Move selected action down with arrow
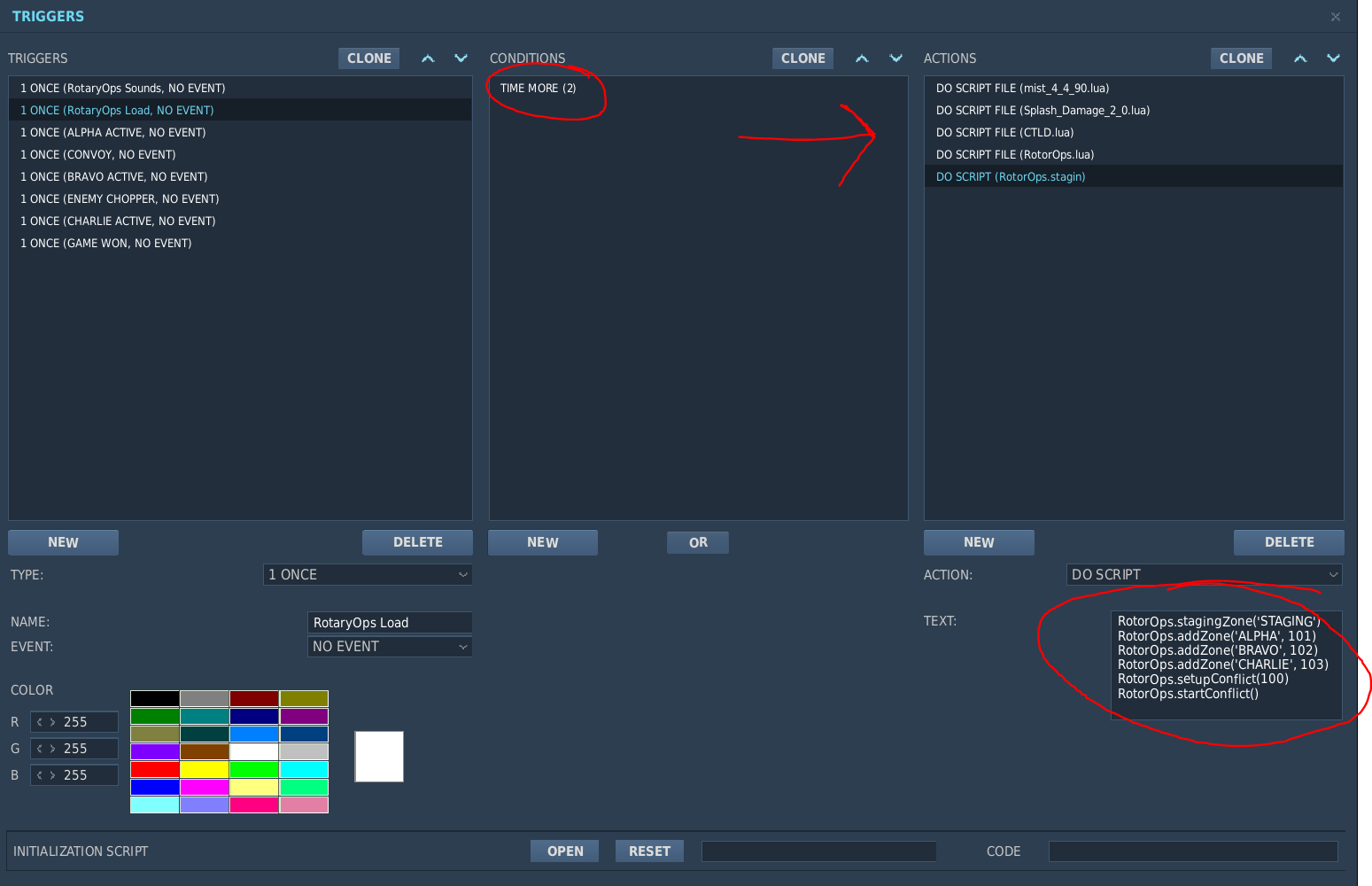Viewport: 1372px width, 886px height. 1333,58
